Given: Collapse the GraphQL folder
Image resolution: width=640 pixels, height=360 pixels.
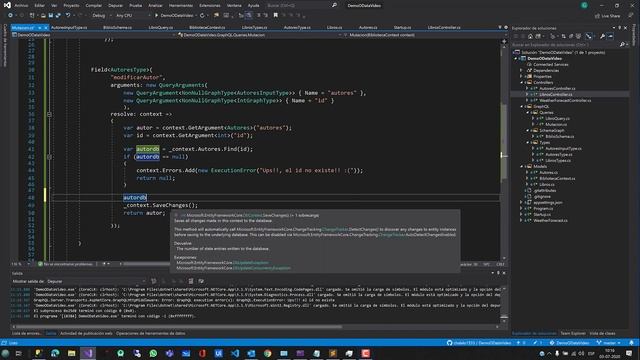Looking at the screenshot, I should click(x=521, y=107).
